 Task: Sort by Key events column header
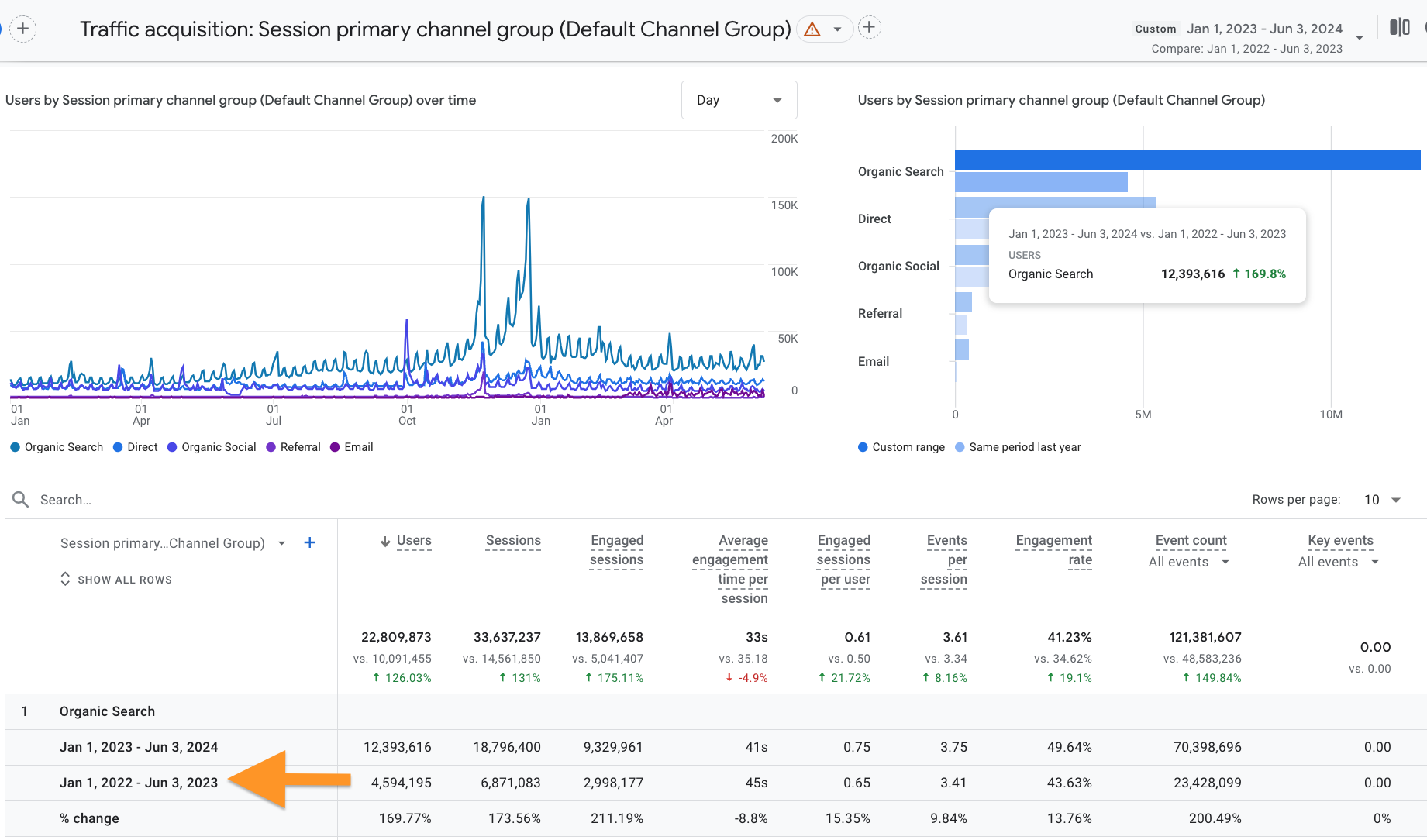(1341, 541)
